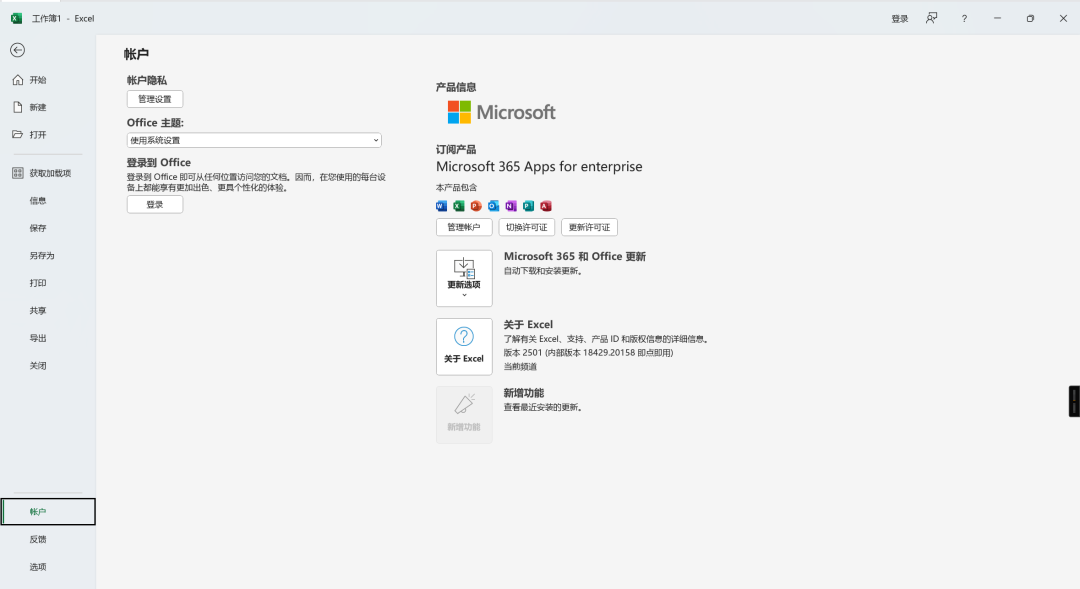Click the Word app icon
The width and height of the screenshot is (1080, 589).
coord(442,206)
